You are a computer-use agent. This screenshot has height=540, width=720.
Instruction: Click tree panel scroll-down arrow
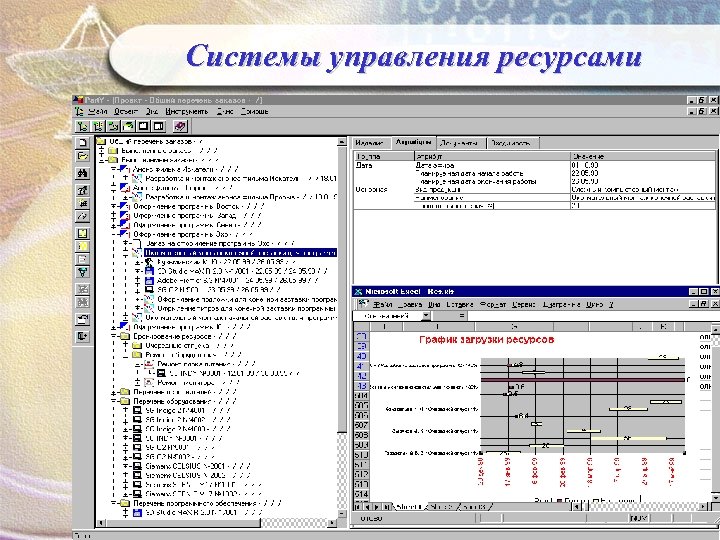coord(342,513)
